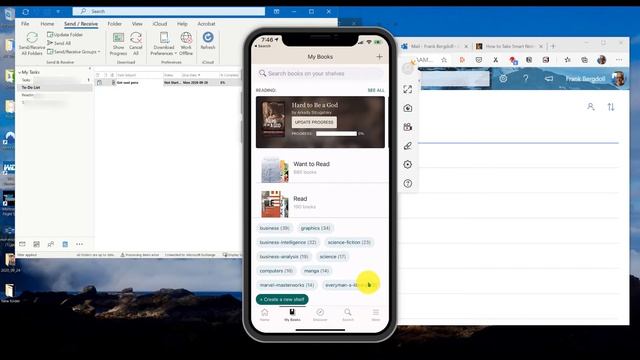The height and width of the screenshot is (360, 640).
Task: Click the help icon in side toolbar
Action: tap(407, 183)
